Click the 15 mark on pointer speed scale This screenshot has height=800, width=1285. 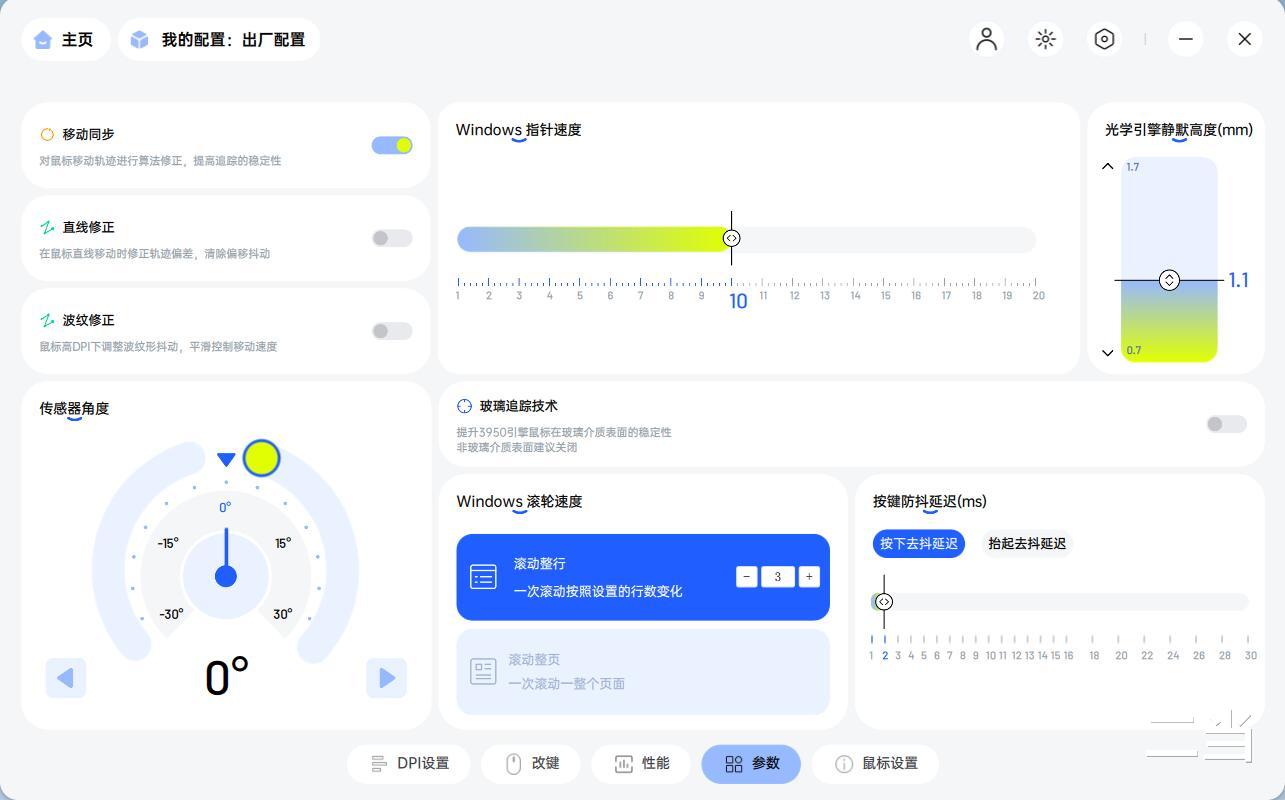point(885,295)
